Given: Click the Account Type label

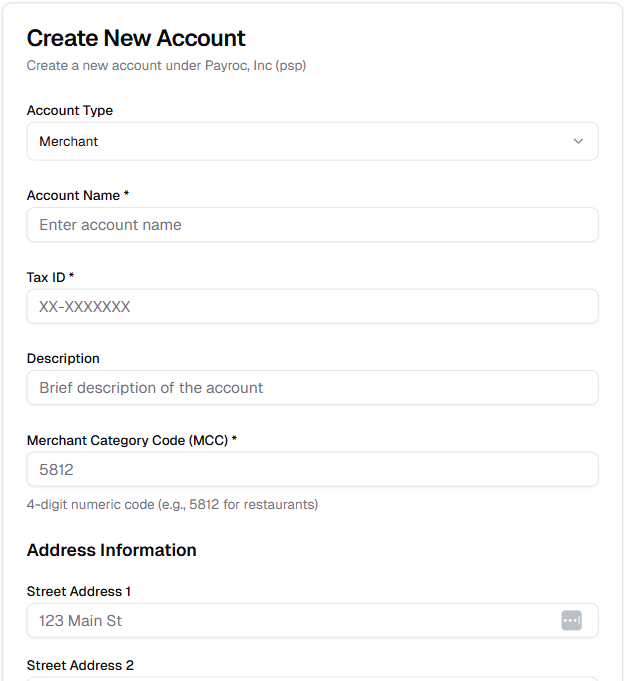Looking at the screenshot, I should click(70, 111).
